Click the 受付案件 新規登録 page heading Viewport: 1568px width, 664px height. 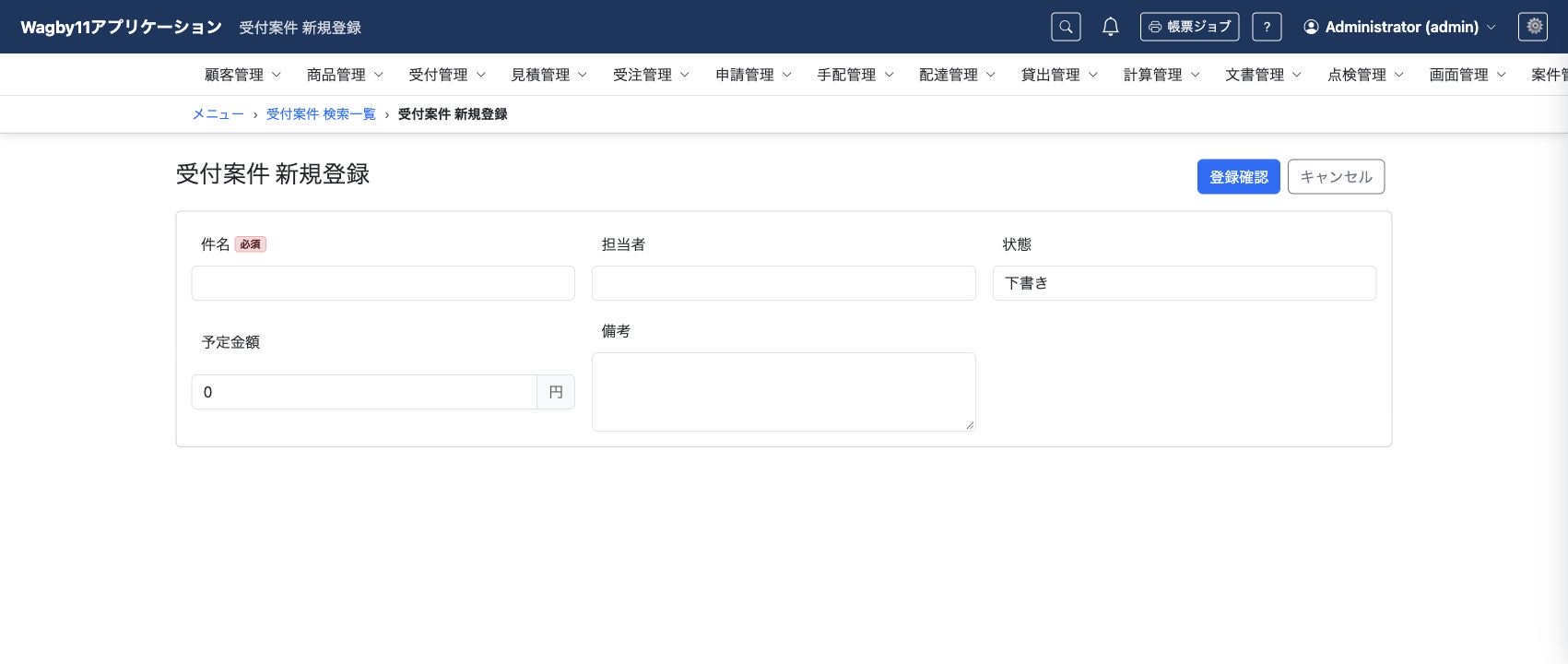coord(273,174)
